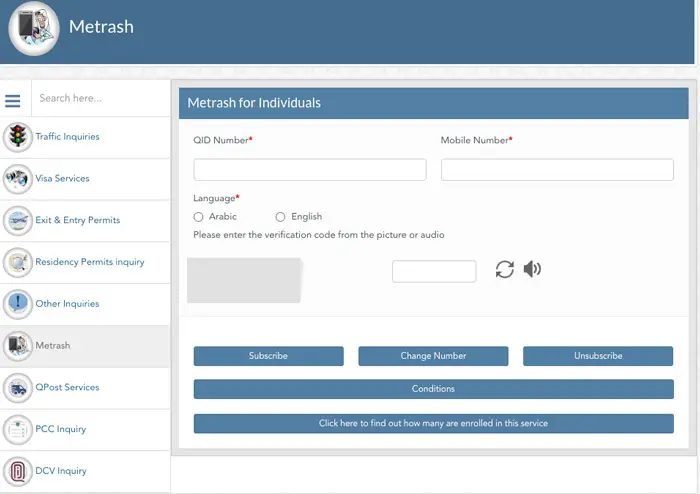700x494 pixels.
Task: Focus the QID Number input field
Action: 310,170
